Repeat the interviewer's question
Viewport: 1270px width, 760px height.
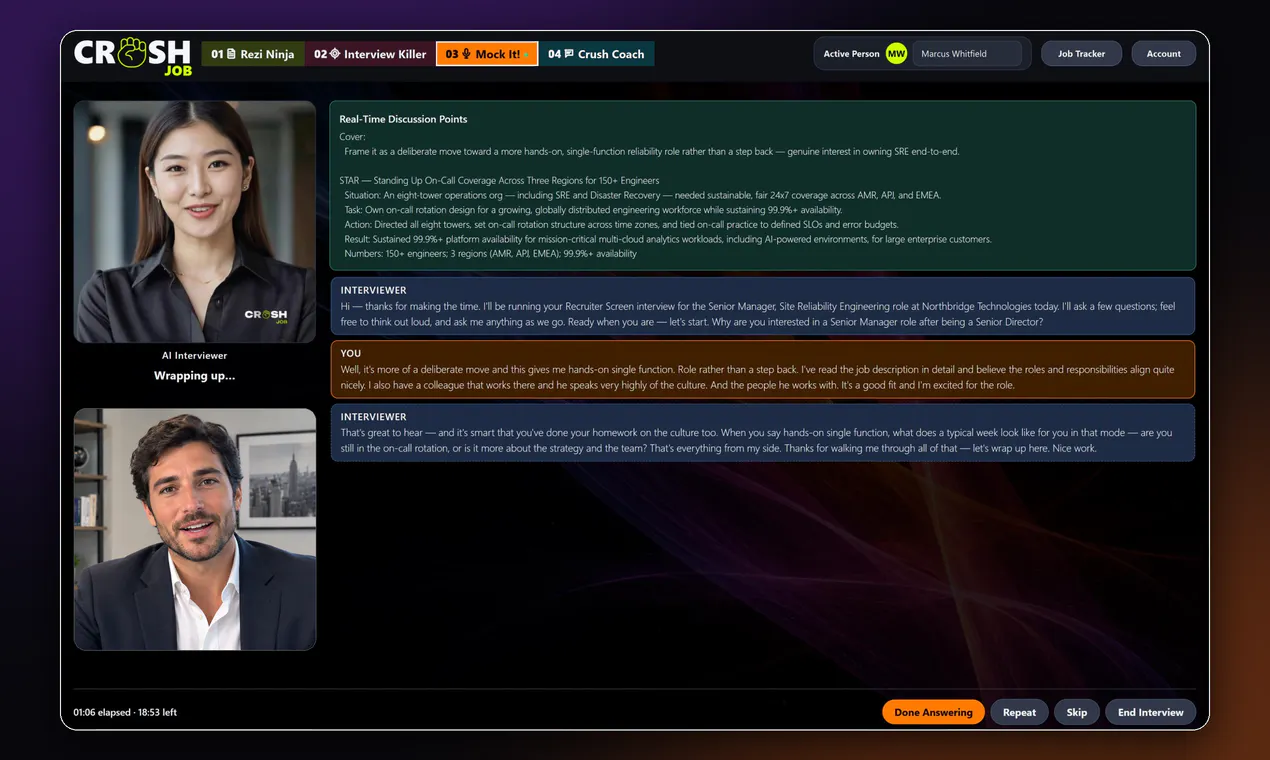point(1019,712)
